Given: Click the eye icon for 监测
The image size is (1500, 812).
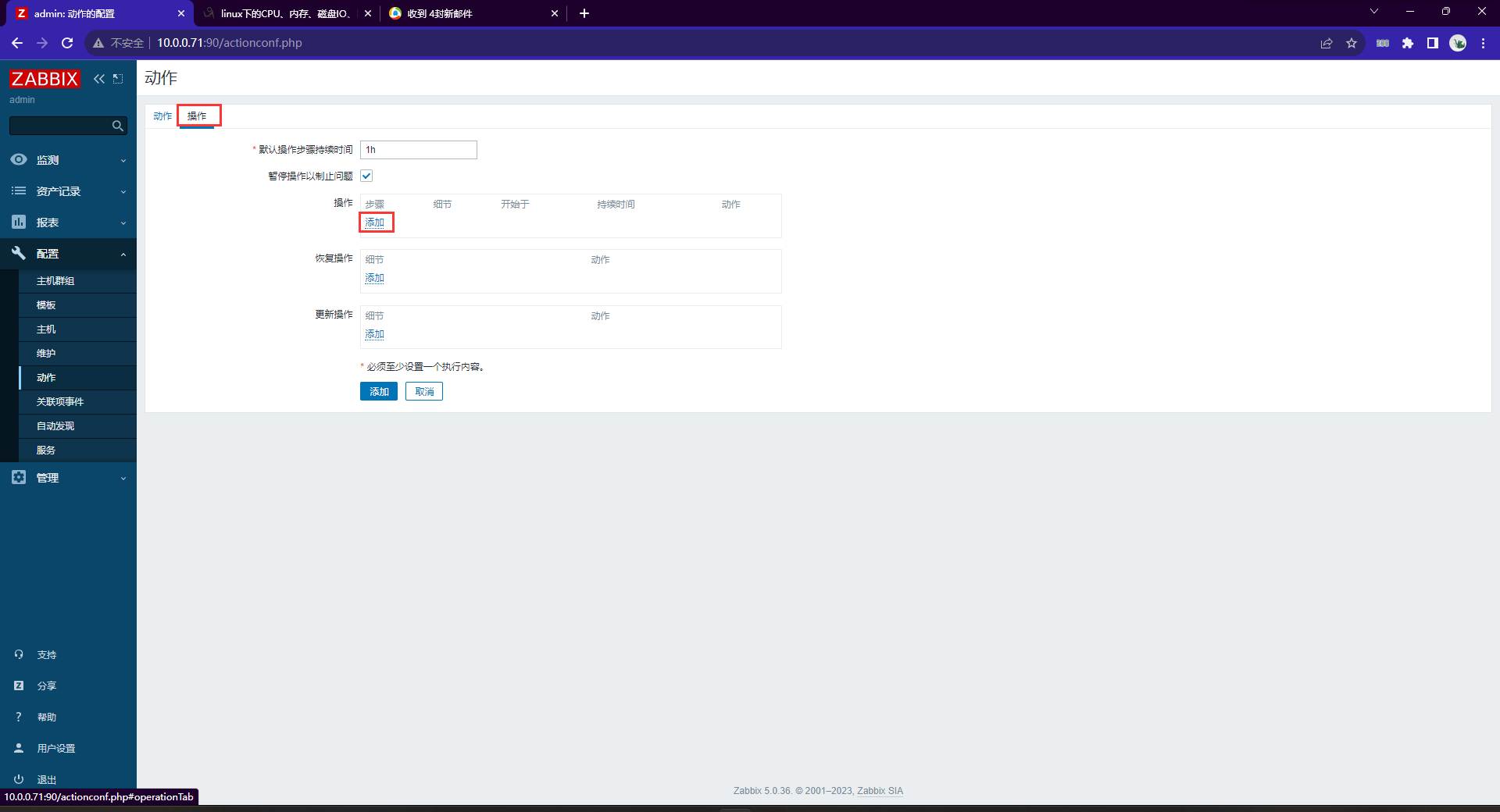Looking at the screenshot, I should pos(19,159).
